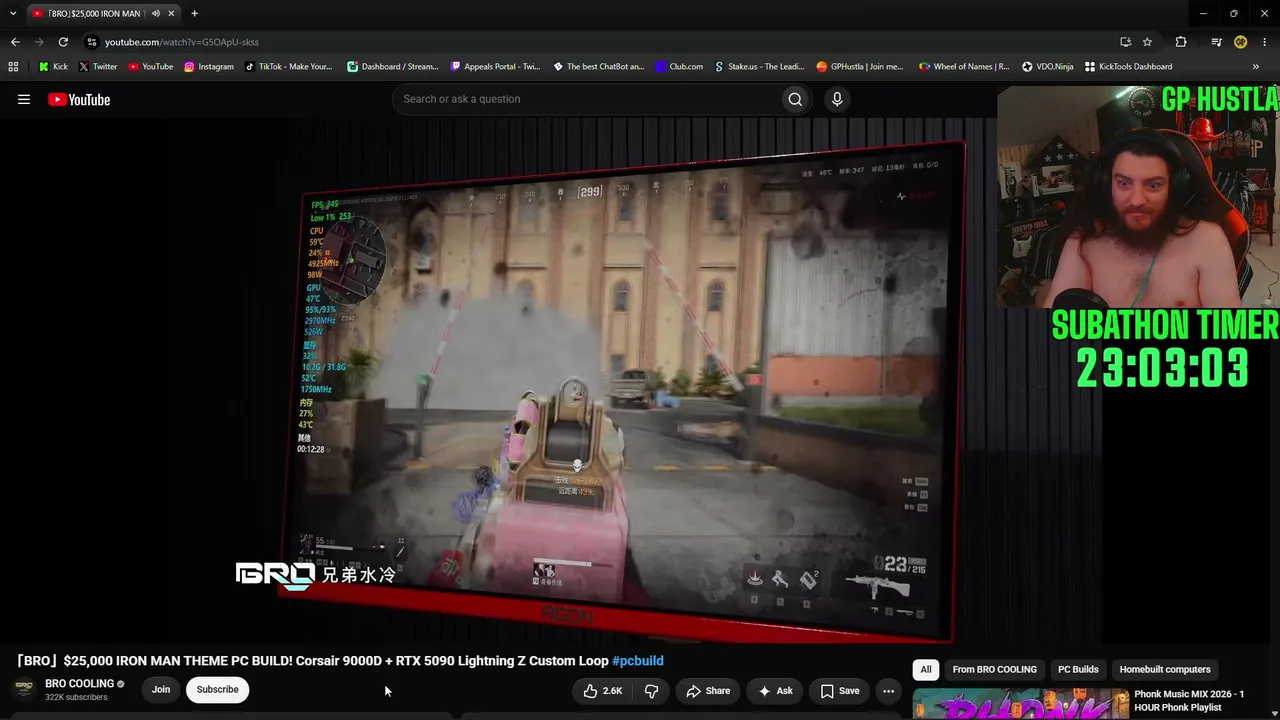Open the Instagram bookmark

(x=208, y=67)
